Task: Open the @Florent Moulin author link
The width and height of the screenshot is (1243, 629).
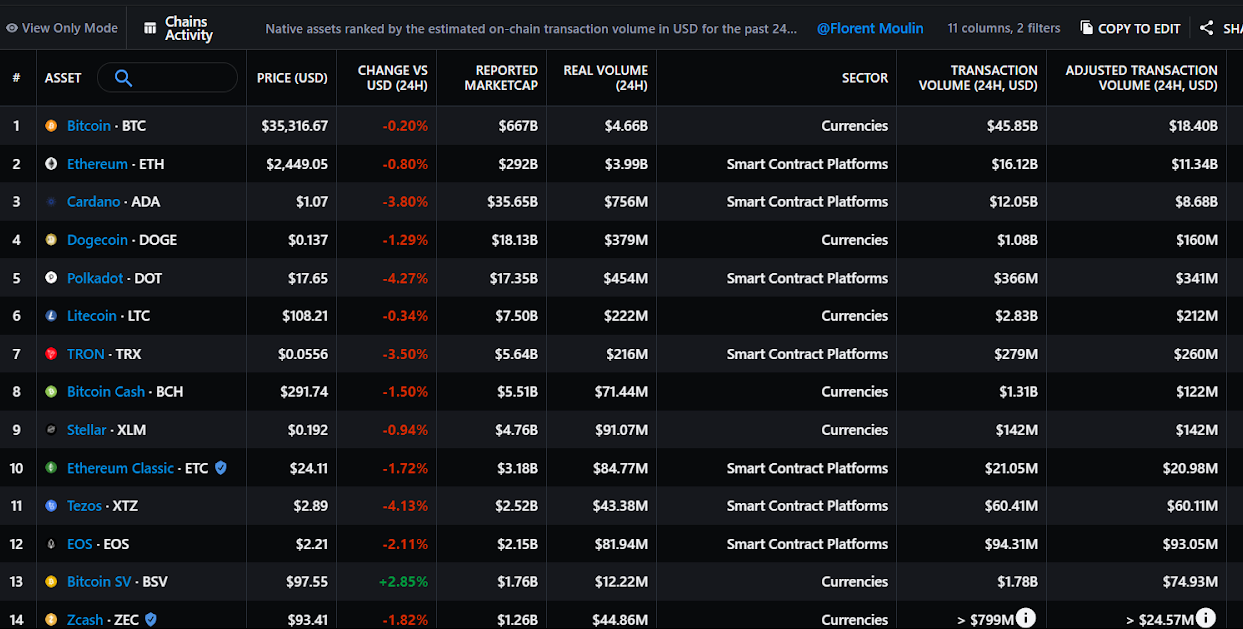Action: tap(870, 28)
